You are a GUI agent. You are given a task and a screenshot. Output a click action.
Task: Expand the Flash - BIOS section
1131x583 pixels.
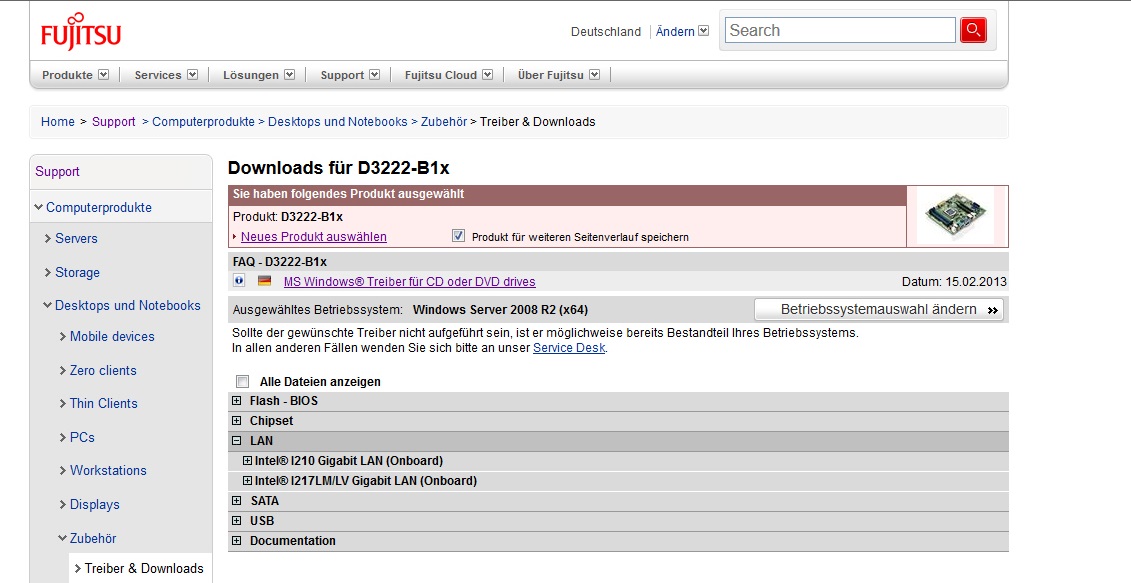click(x=237, y=400)
